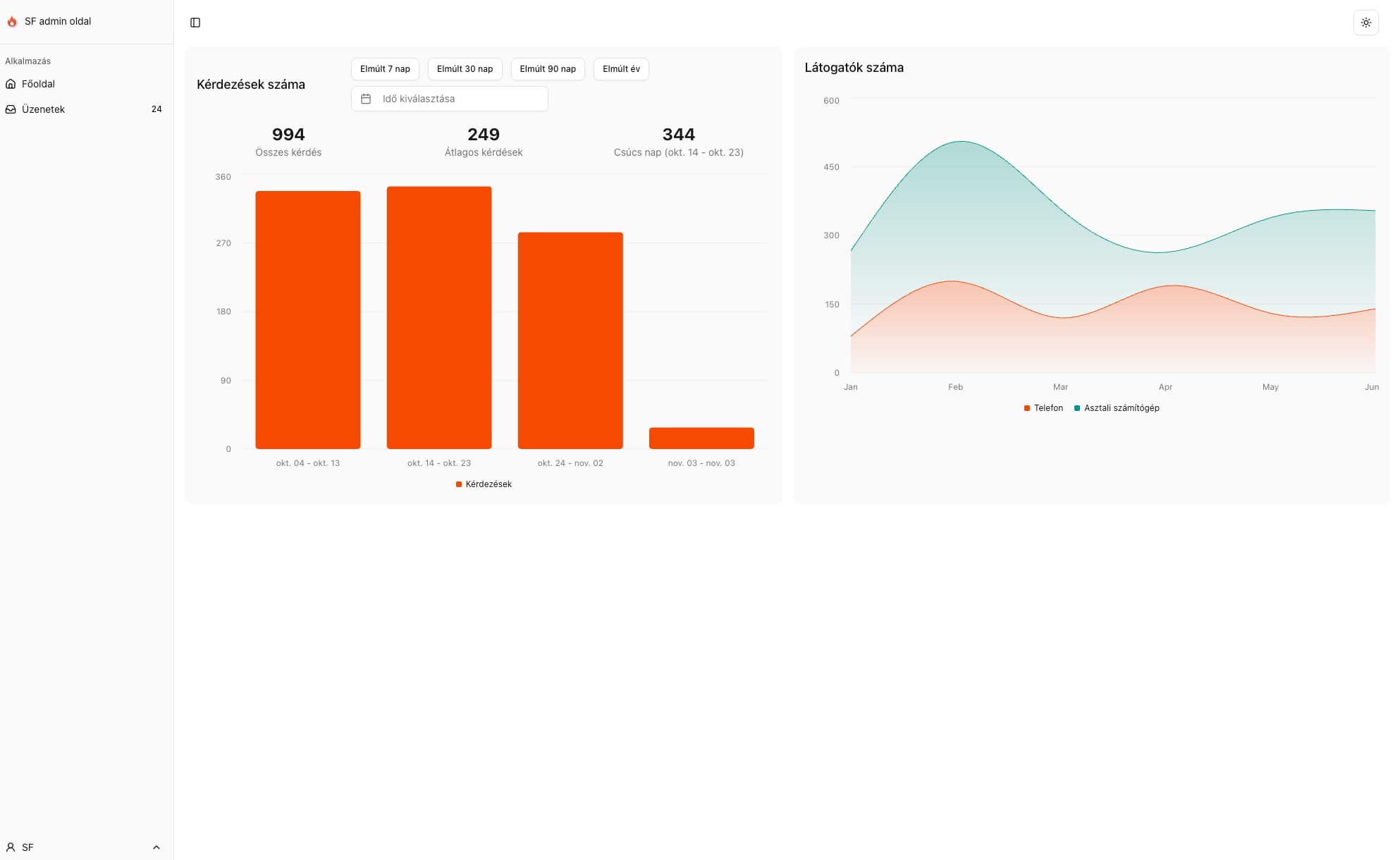Viewport: 1400px width, 860px height.
Task: Open Főoldal in the sidebar
Action: click(38, 84)
